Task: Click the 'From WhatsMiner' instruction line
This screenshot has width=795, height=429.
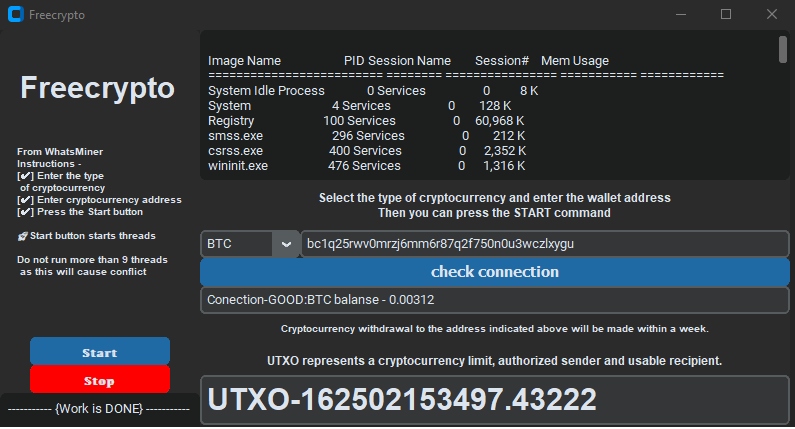Action: pos(60,152)
